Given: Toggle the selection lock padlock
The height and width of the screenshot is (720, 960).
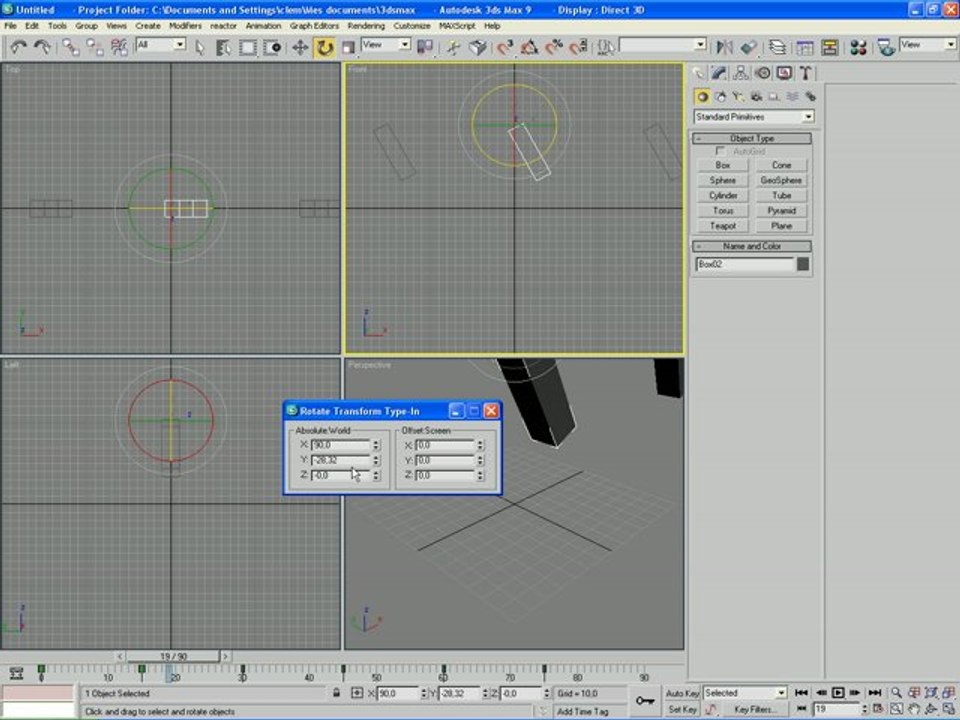Looking at the screenshot, I should [x=336, y=693].
